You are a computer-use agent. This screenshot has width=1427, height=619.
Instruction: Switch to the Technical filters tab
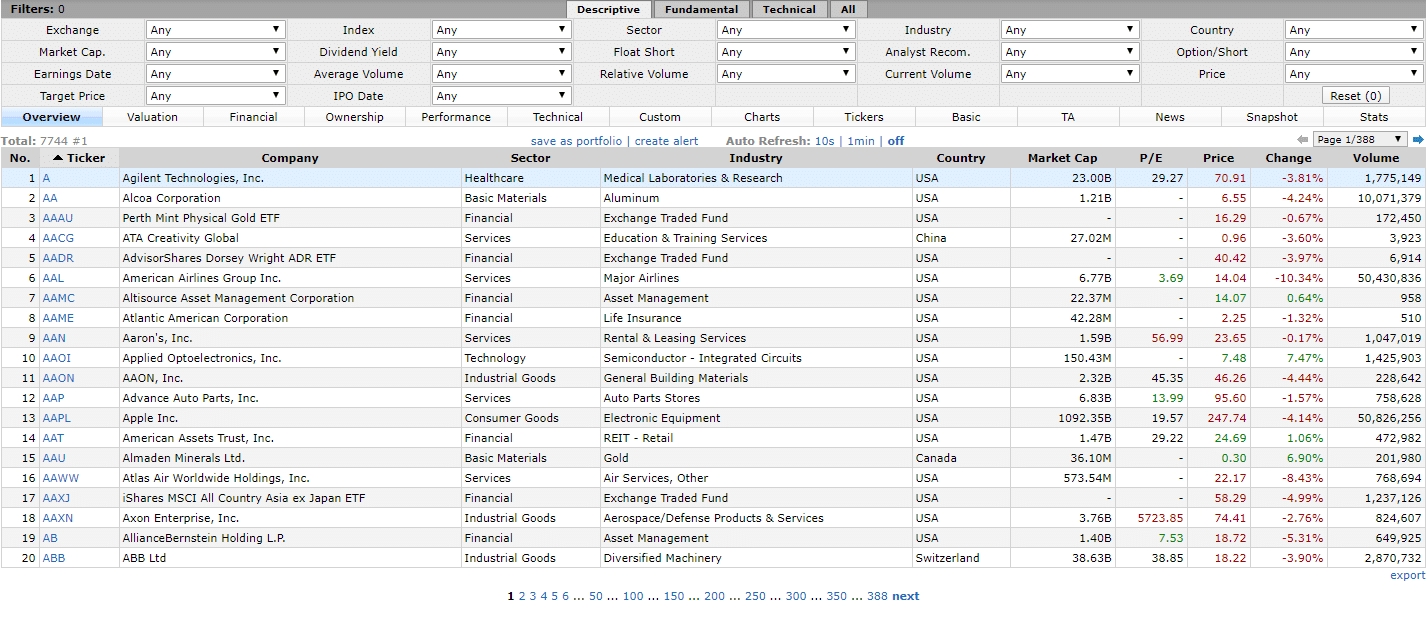click(789, 9)
